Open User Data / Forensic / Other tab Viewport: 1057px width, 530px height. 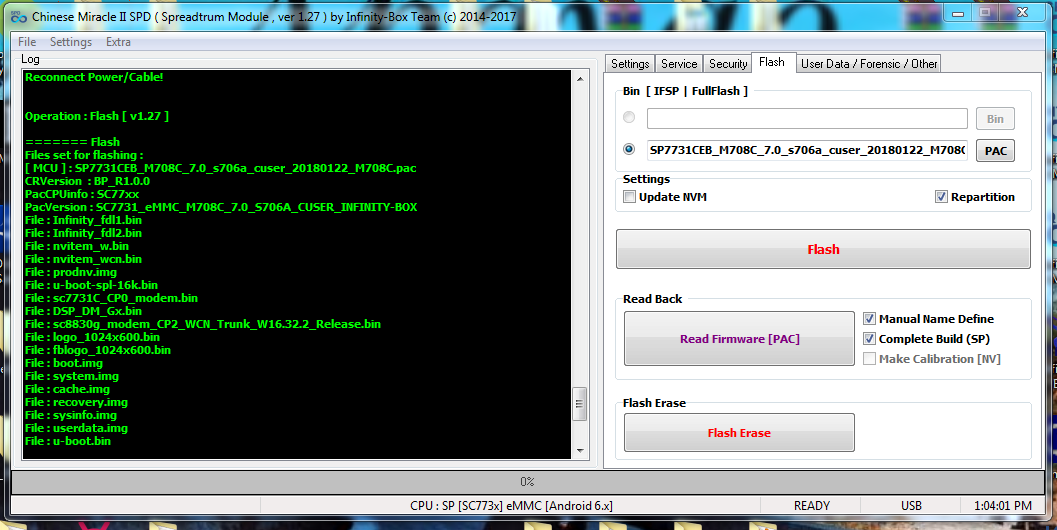[x=869, y=63]
